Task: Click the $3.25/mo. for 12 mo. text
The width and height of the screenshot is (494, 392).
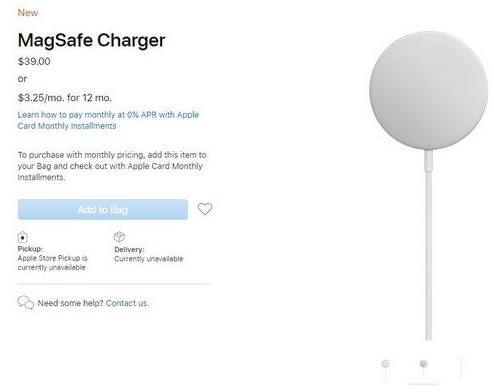Action: pos(65,98)
